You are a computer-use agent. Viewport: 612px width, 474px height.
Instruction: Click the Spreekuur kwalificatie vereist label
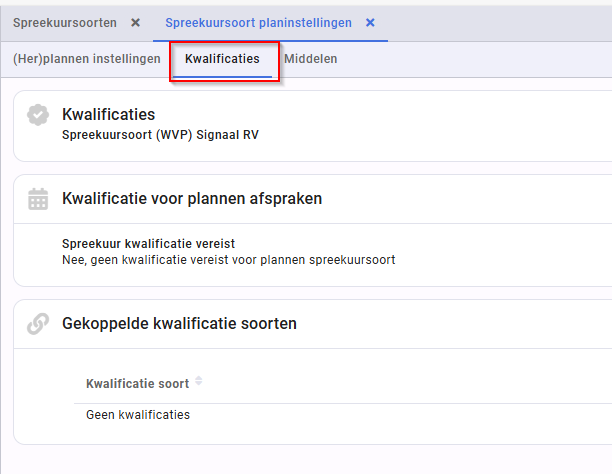pos(148,244)
